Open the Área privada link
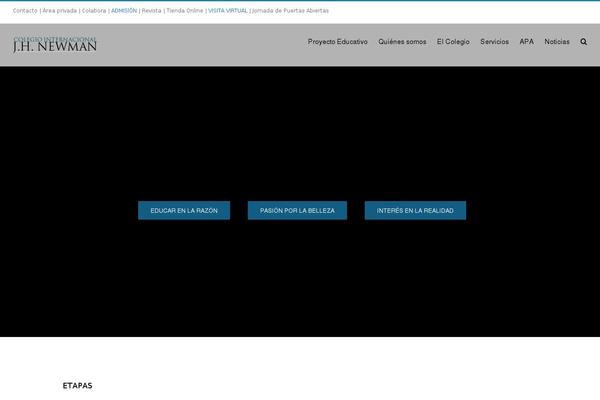 pyautogui.click(x=59, y=10)
